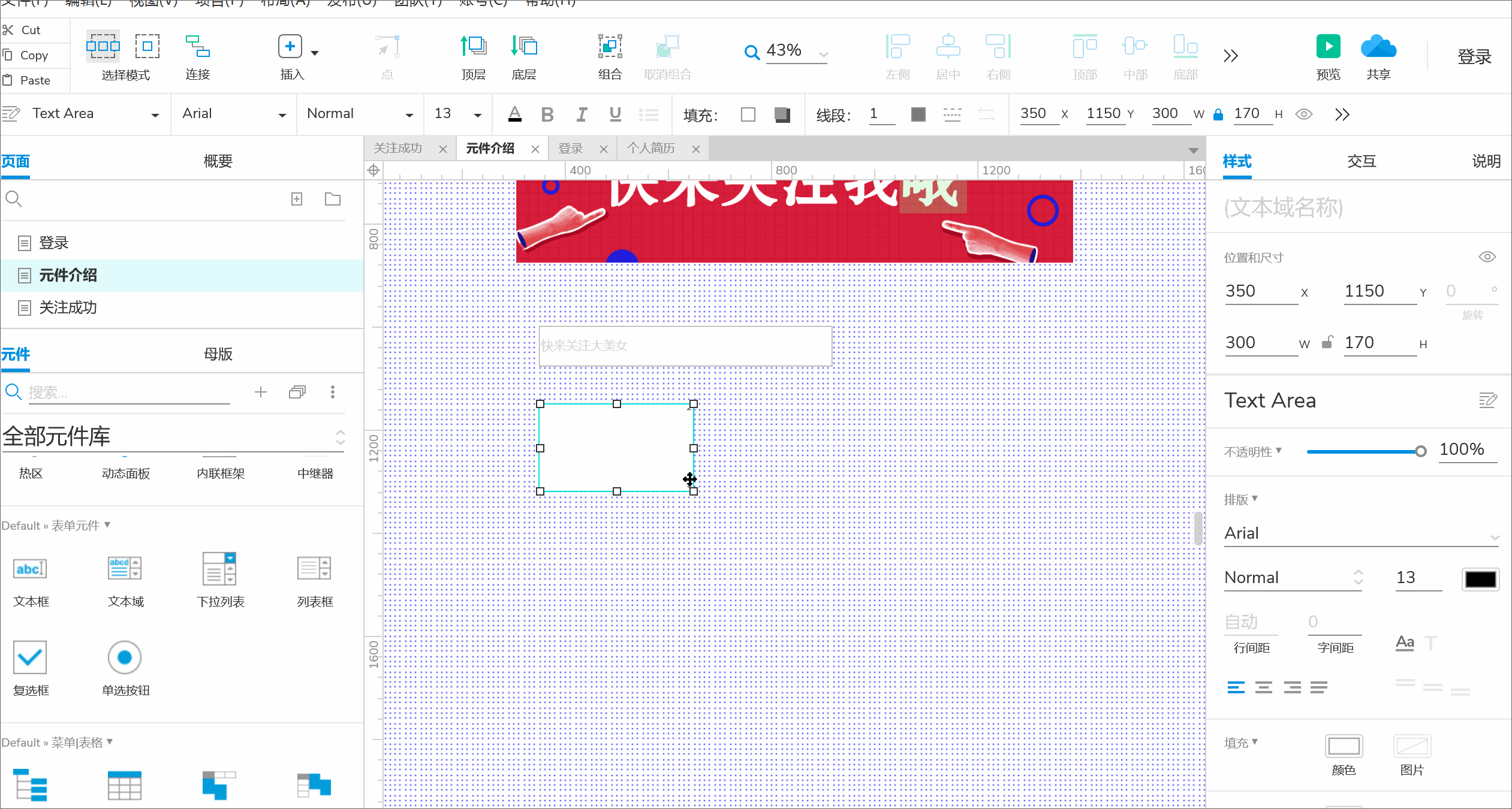The width and height of the screenshot is (1512, 809).
Task: Open the zoom percentage dropdown
Action: pyautogui.click(x=824, y=54)
